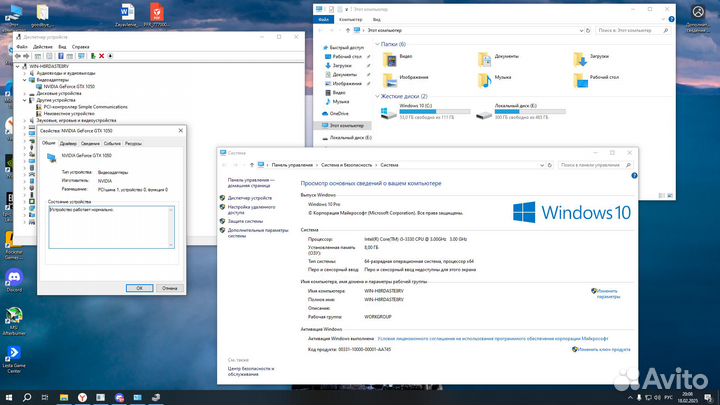Click Изменить параметры link
720x405 pixels.
pos(608,294)
